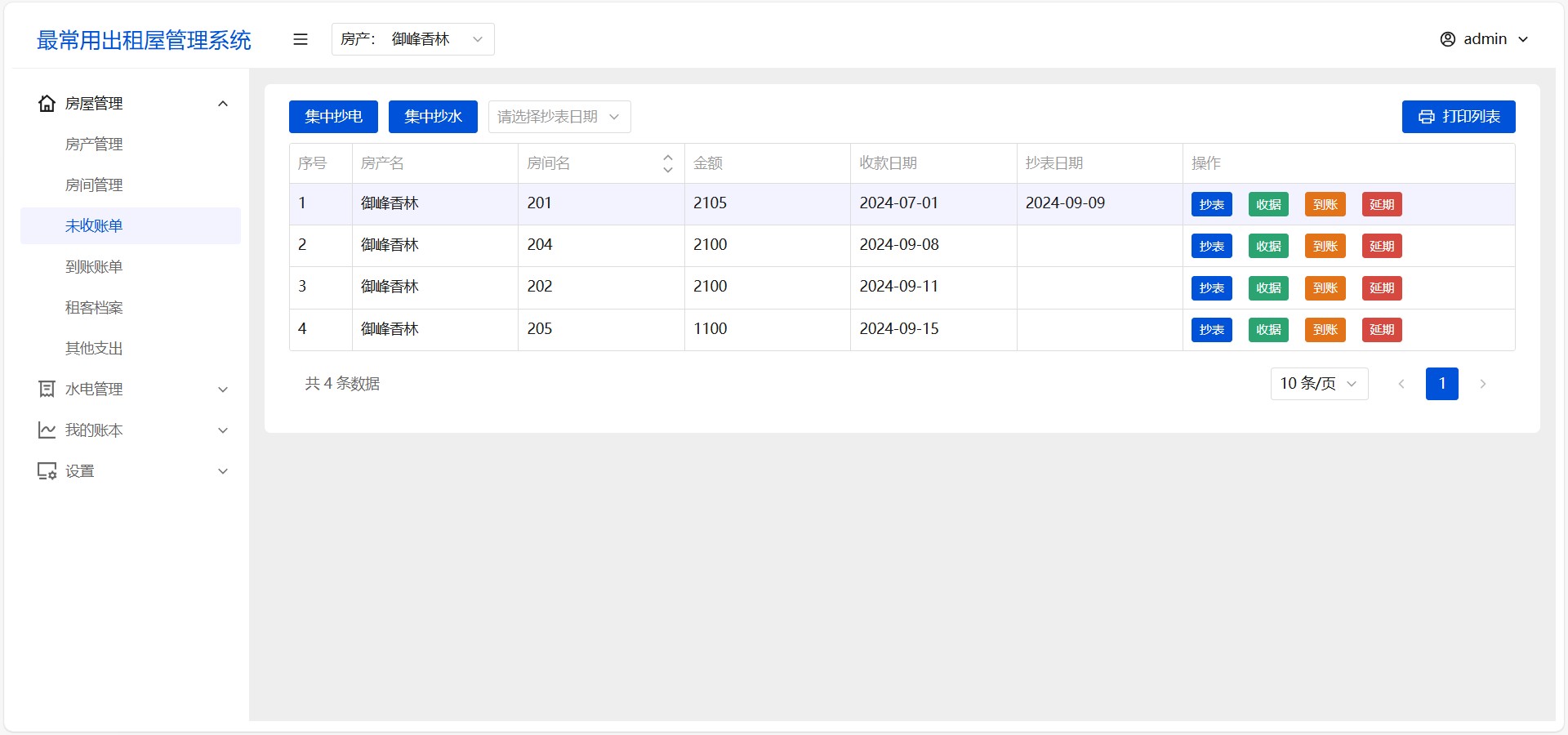Toggle sidebar with hamburger menu icon
This screenshot has width=1568, height=735.
coord(301,39)
